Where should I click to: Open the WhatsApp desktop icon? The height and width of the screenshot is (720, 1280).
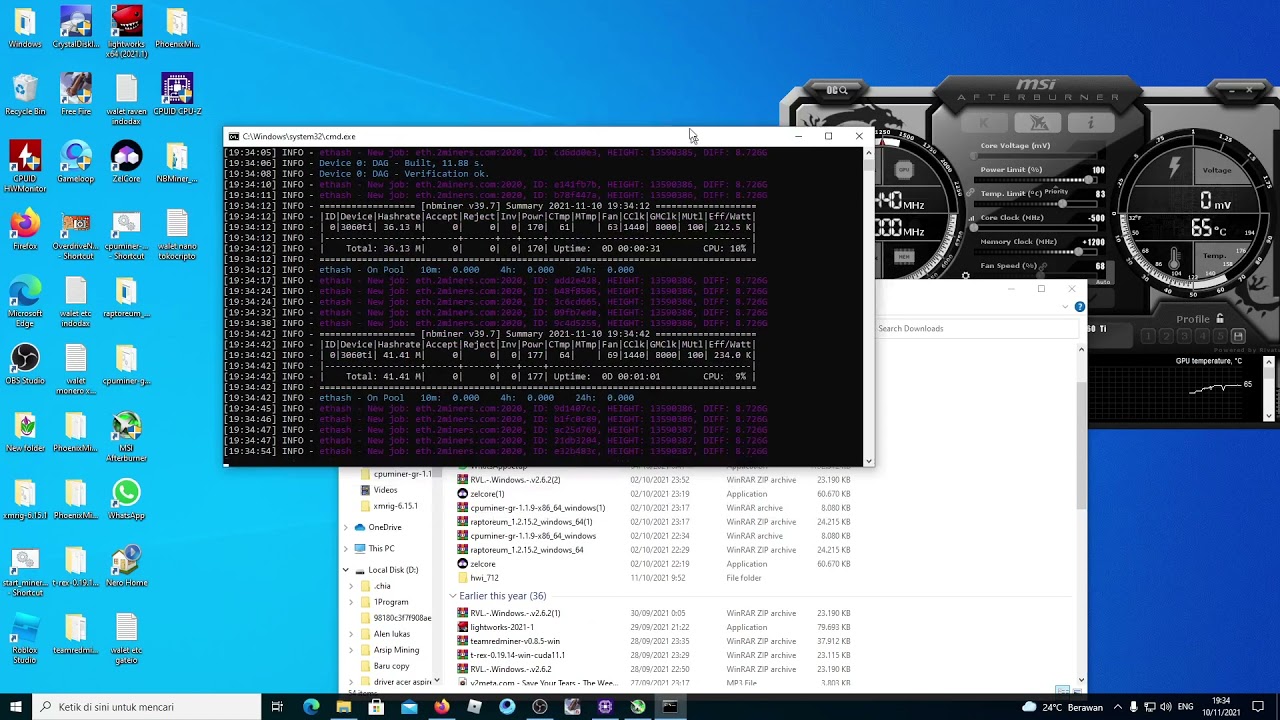pyautogui.click(x=126, y=500)
